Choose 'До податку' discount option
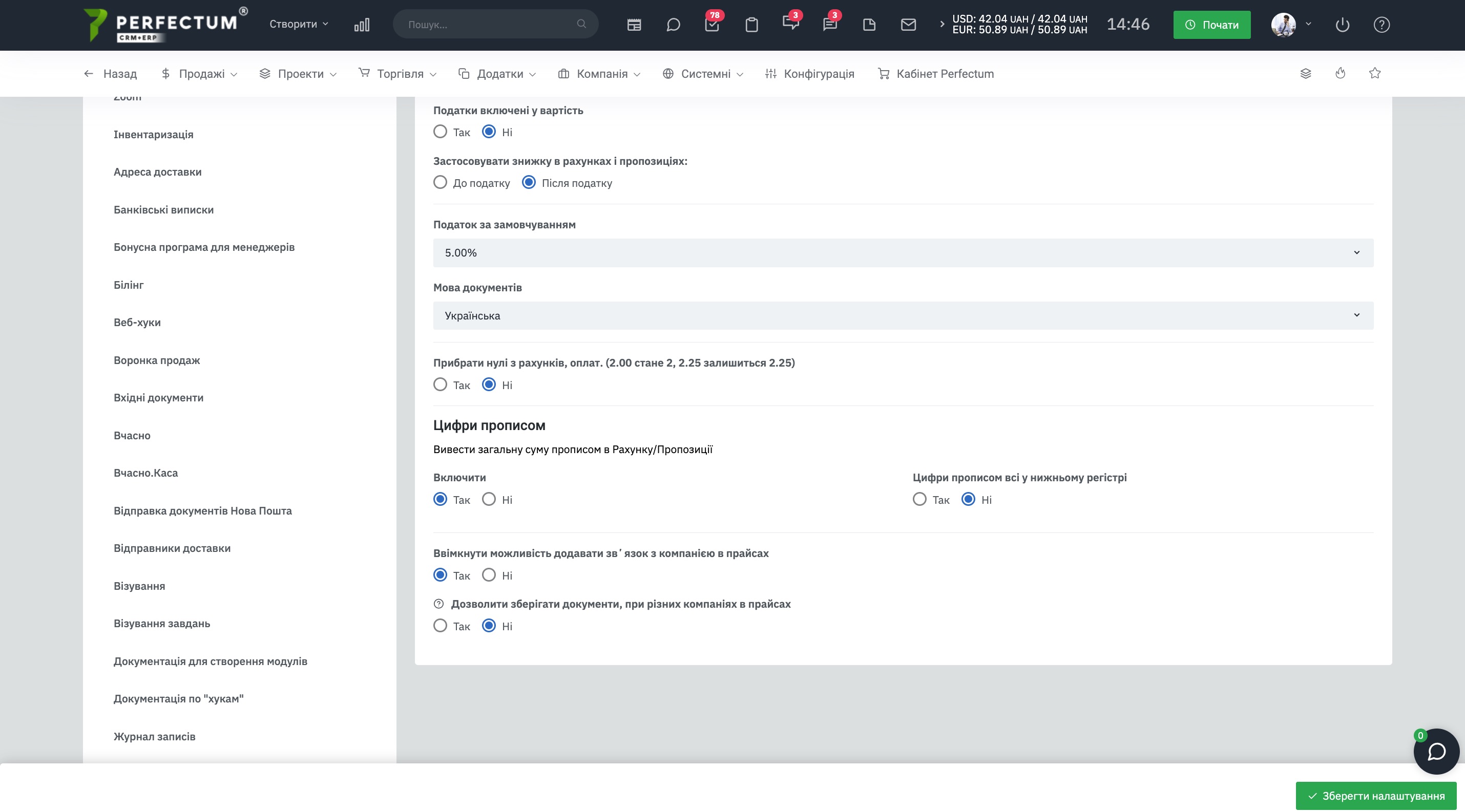Image resolution: width=1465 pixels, height=812 pixels. tap(440, 182)
